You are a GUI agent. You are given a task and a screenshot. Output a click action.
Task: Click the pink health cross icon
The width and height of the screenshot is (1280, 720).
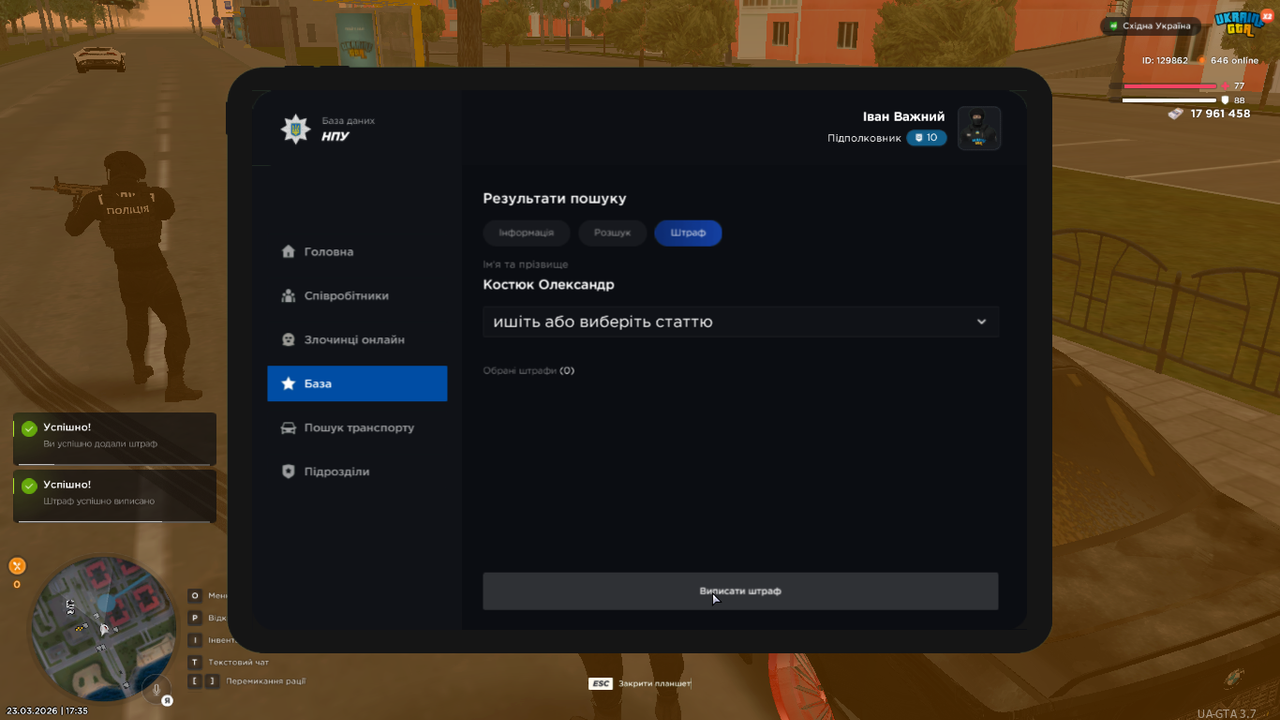(x=1225, y=86)
